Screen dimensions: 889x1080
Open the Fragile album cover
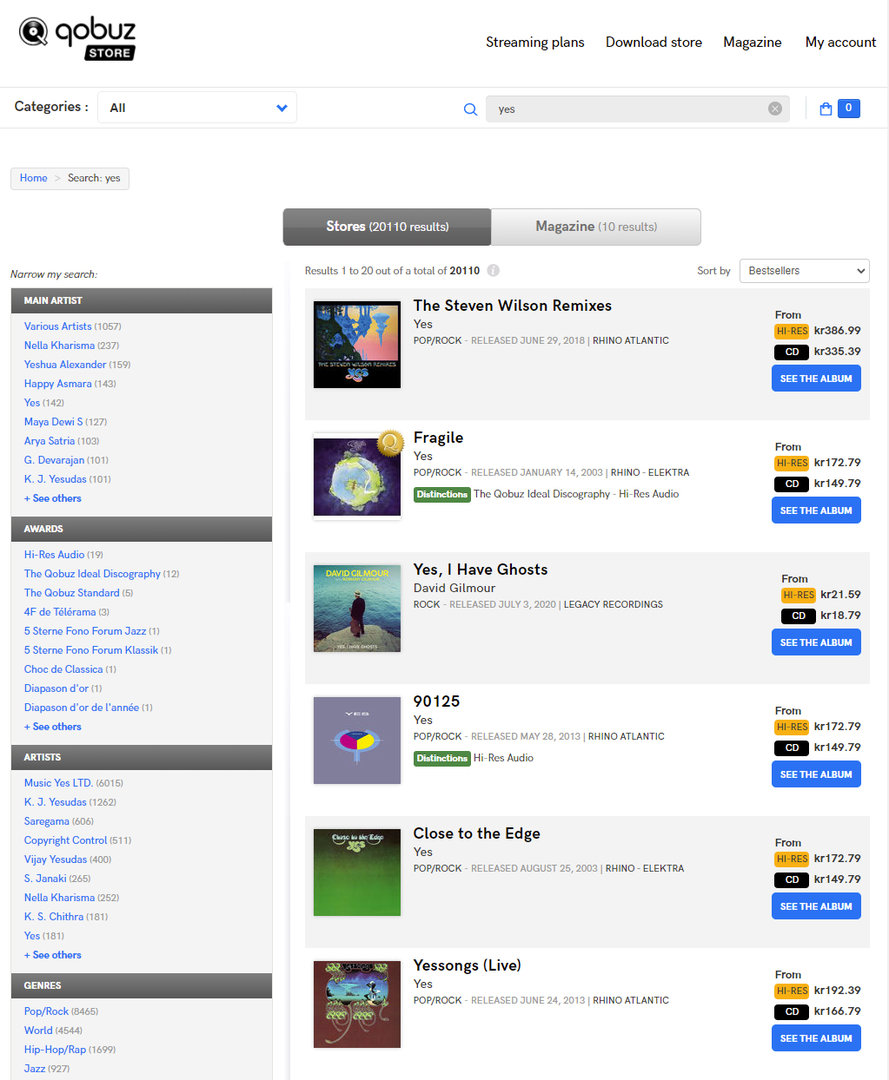(357, 477)
